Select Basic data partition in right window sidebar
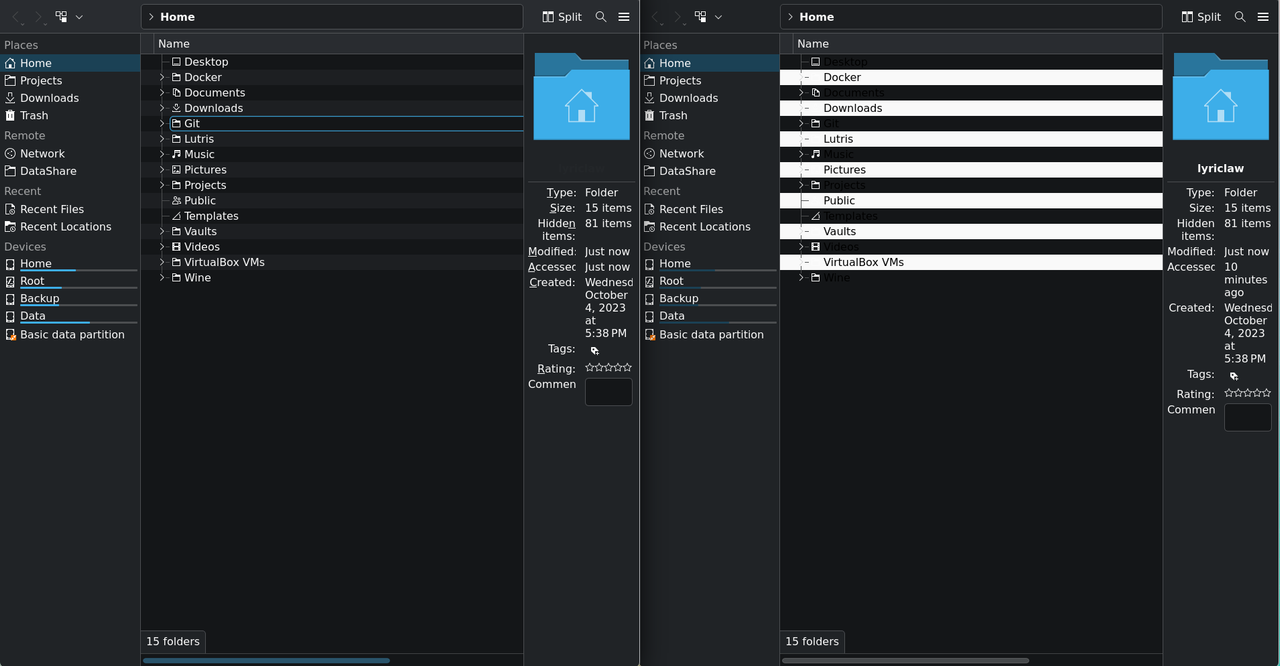 point(709,335)
